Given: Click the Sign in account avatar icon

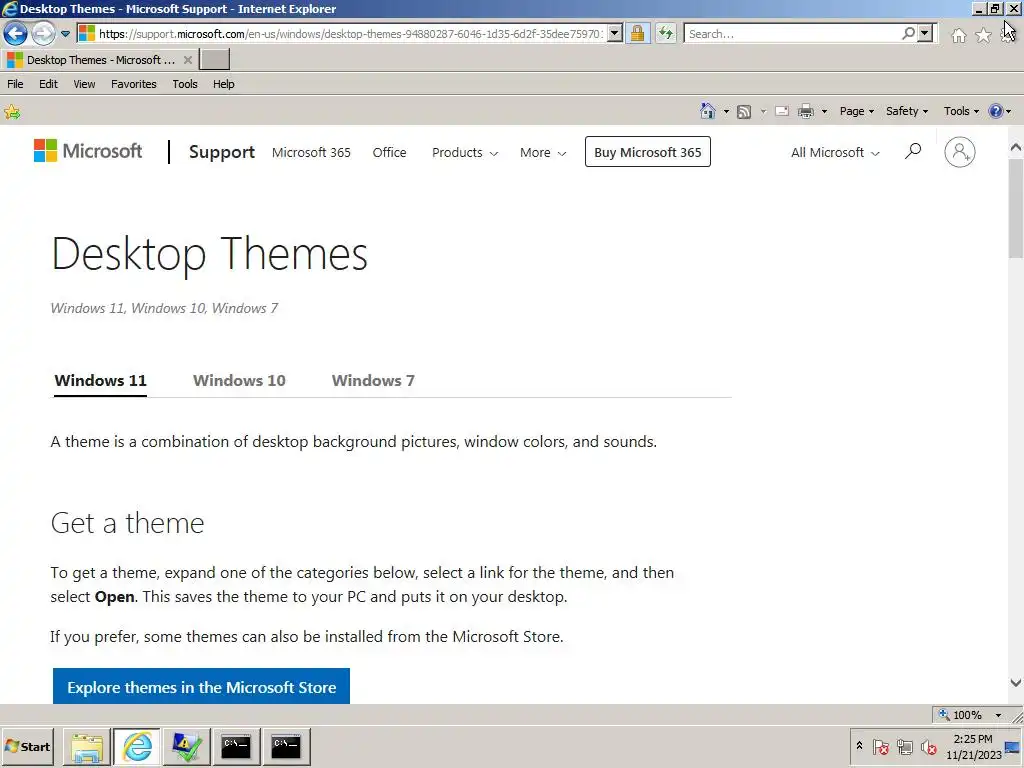Looking at the screenshot, I should click(960, 152).
